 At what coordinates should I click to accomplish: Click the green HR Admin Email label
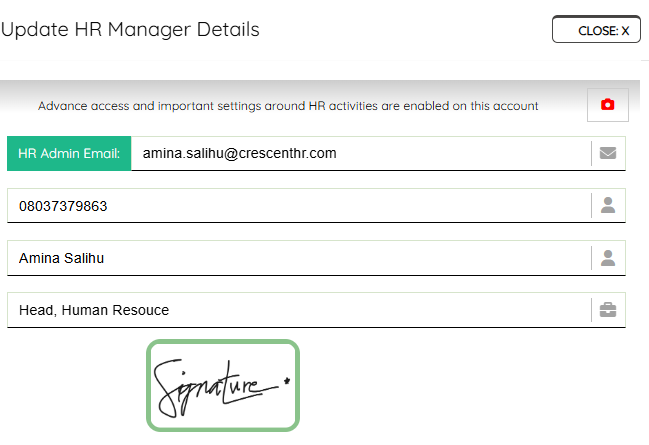(x=69, y=154)
